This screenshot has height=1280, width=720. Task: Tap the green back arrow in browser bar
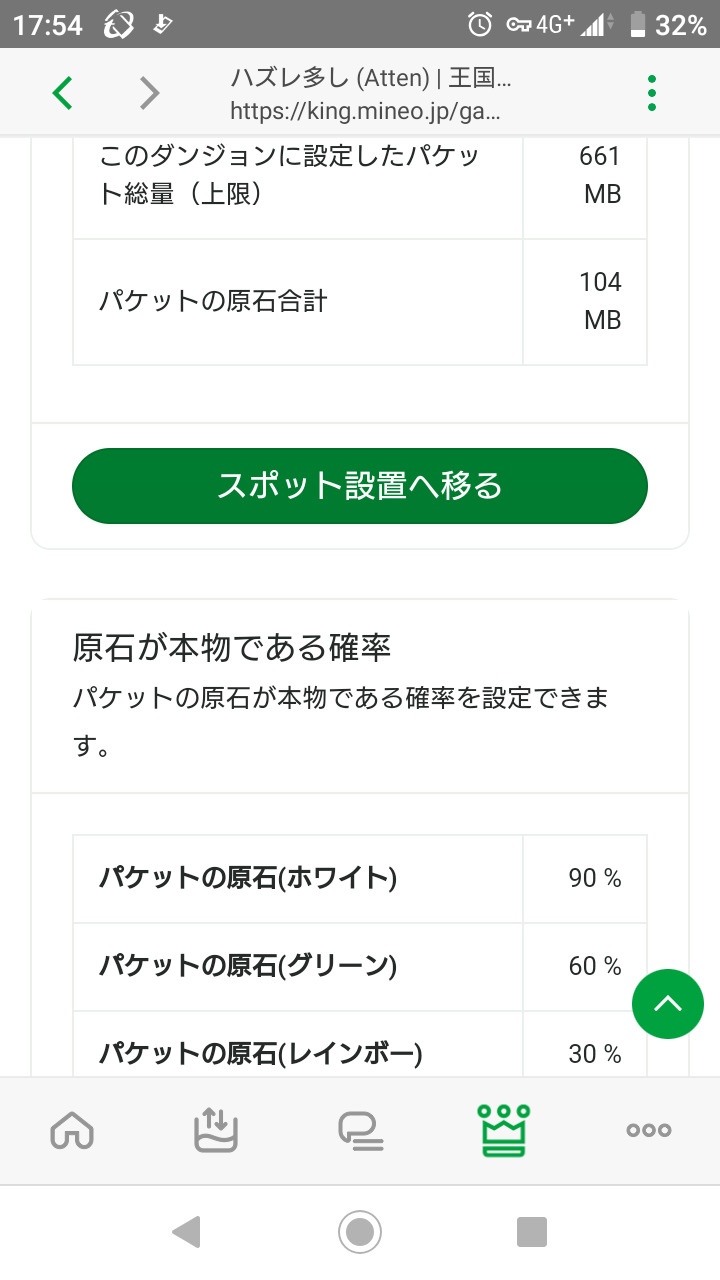click(63, 93)
